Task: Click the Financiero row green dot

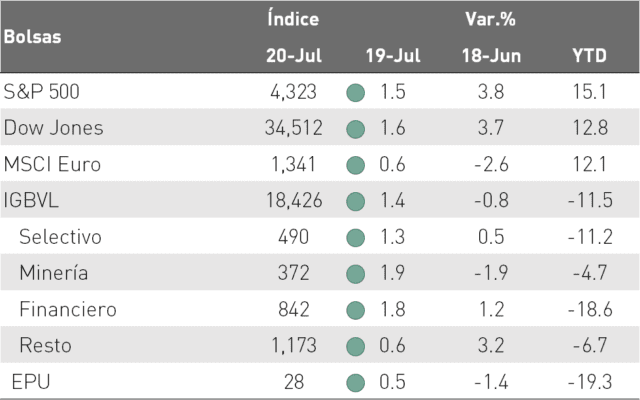Action: 355,310
